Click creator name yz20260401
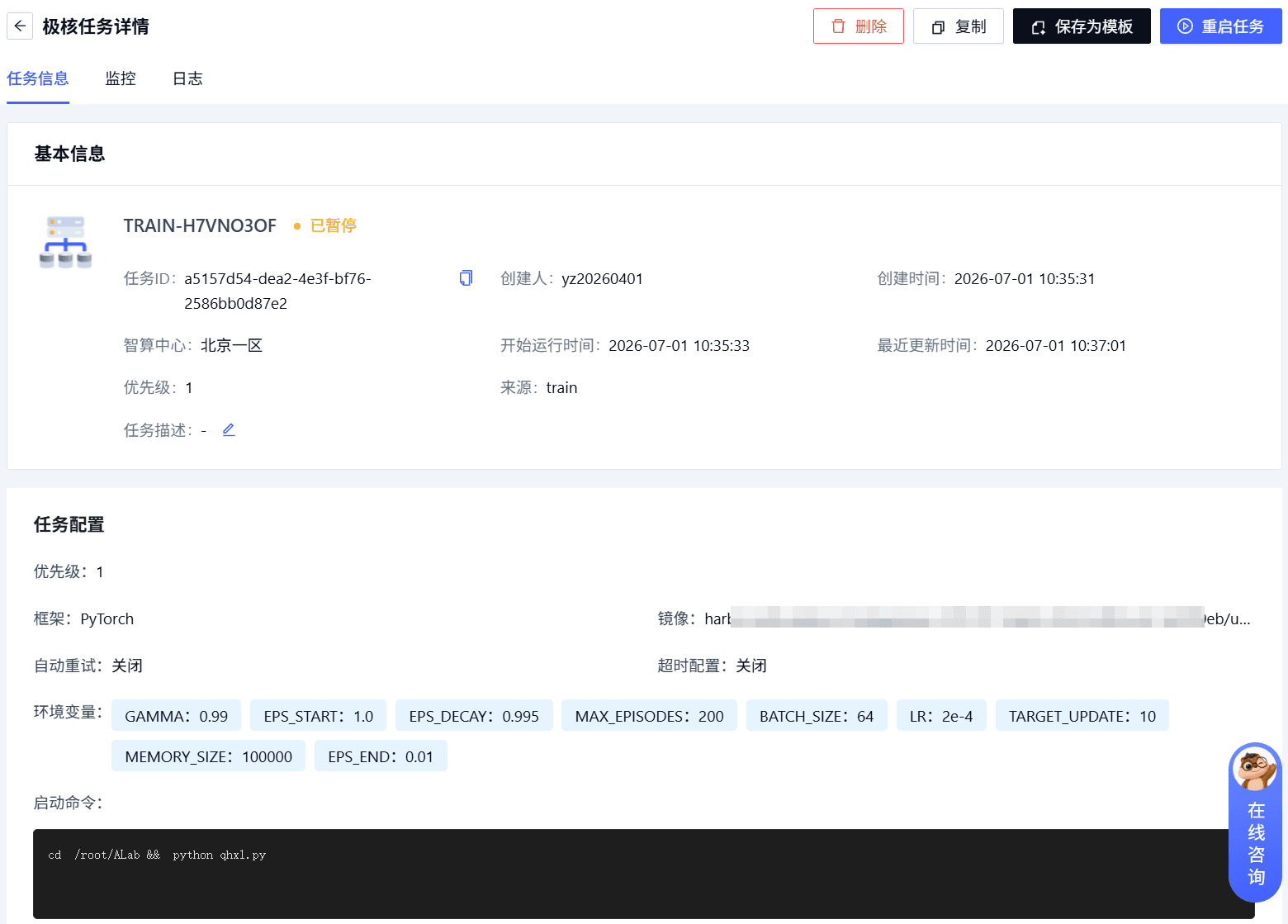 tap(602, 278)
